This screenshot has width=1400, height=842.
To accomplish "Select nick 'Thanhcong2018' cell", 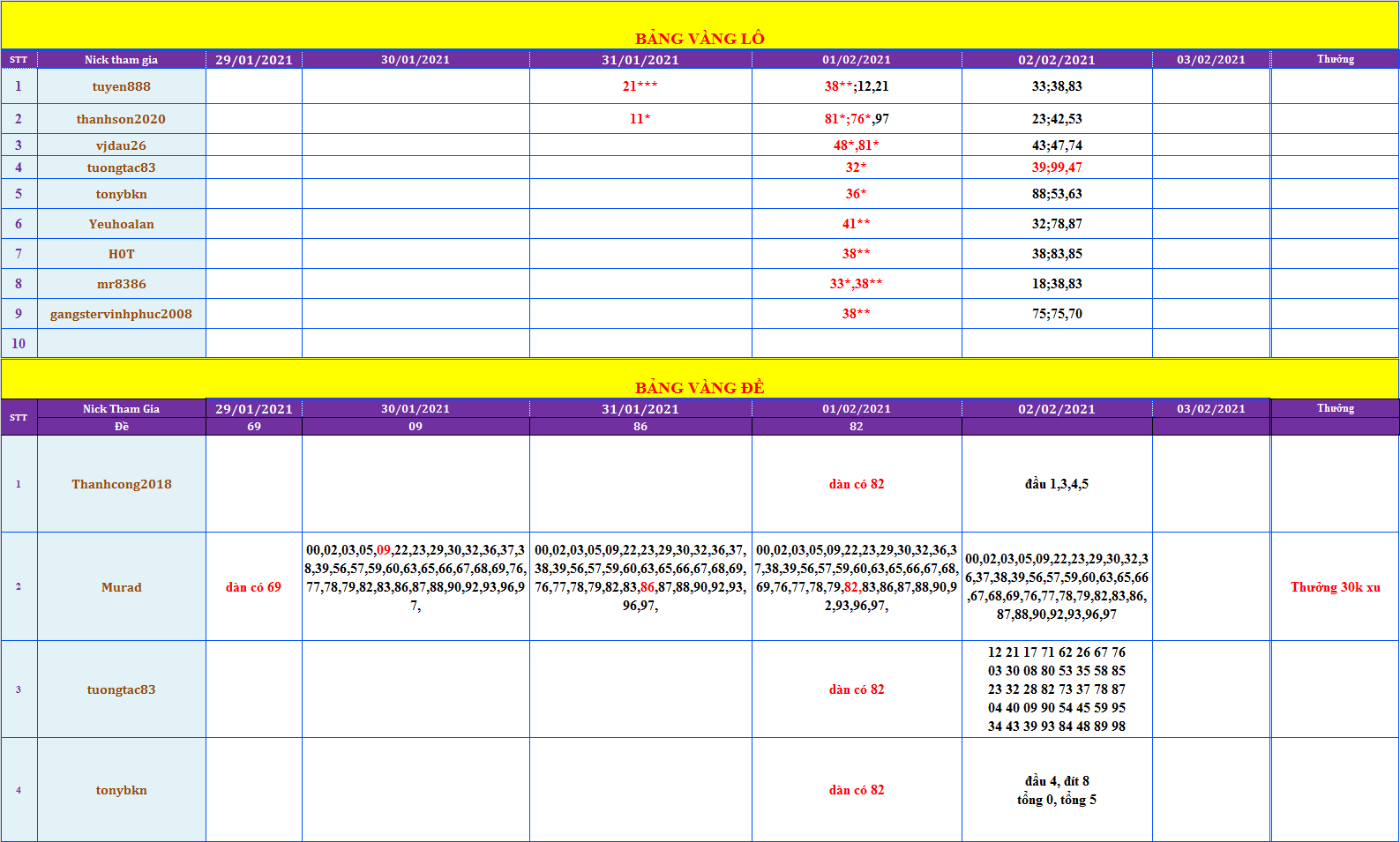I will click(122, 484).
